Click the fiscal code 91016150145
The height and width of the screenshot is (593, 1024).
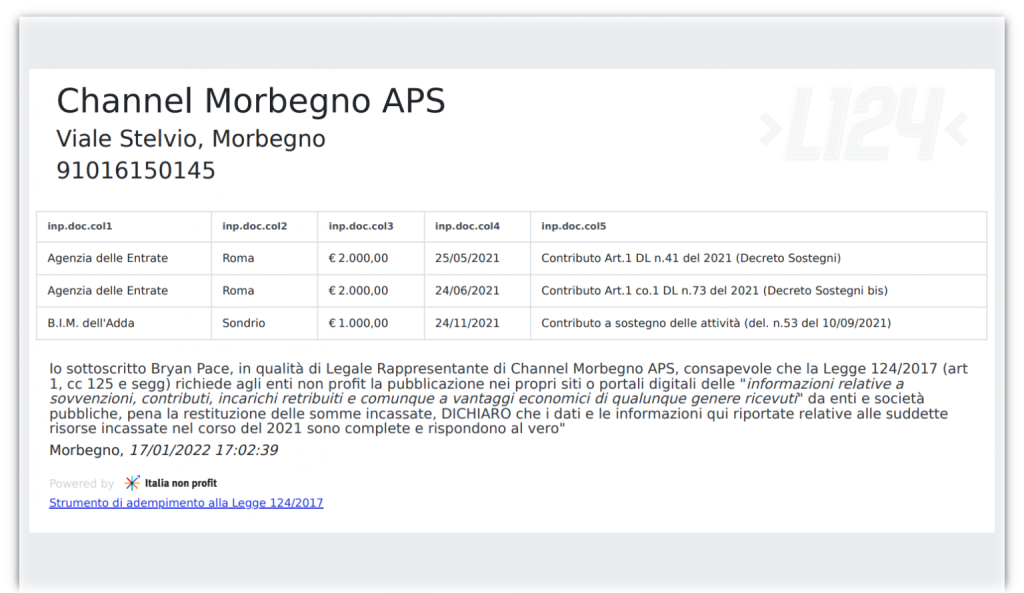[136, 170]
